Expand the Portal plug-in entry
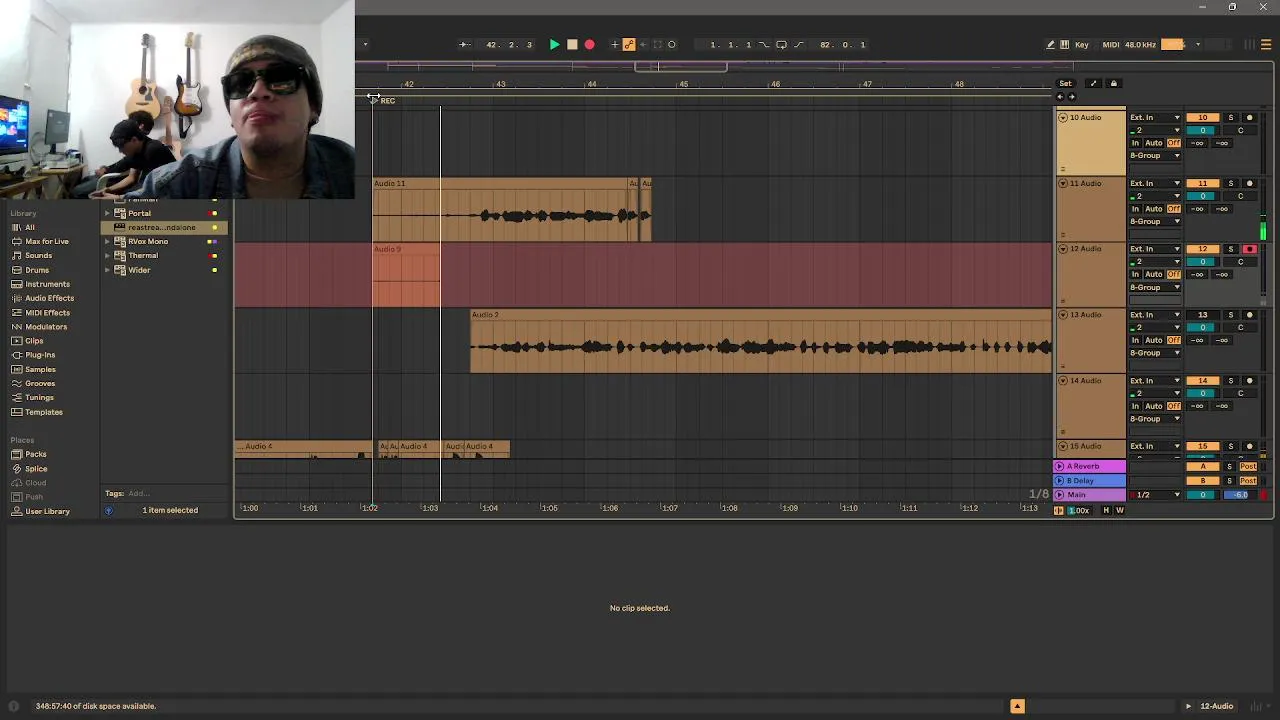 click(x=107, y=213)
